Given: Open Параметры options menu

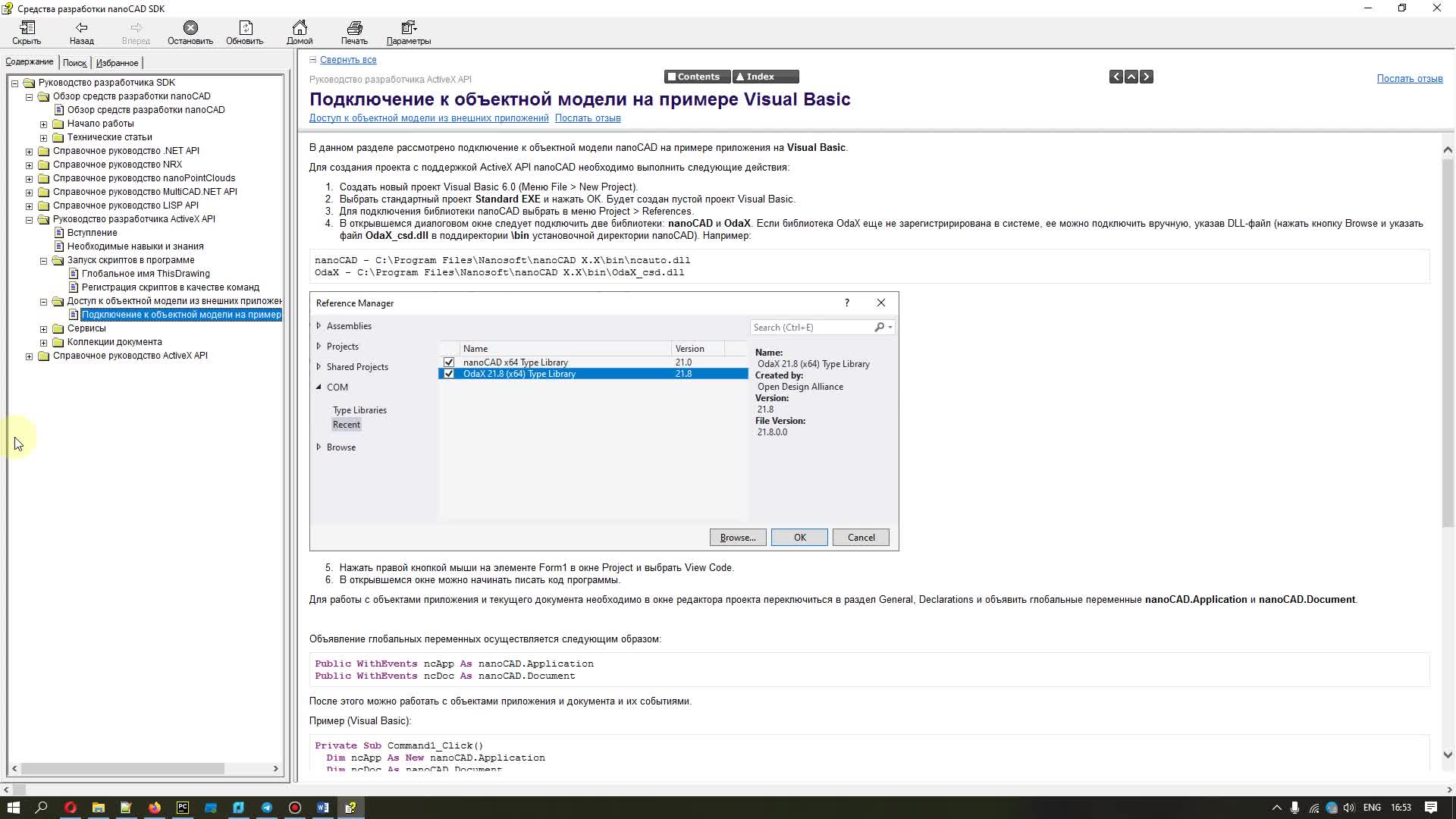Looking at the screenshot, I should [409, 33].
